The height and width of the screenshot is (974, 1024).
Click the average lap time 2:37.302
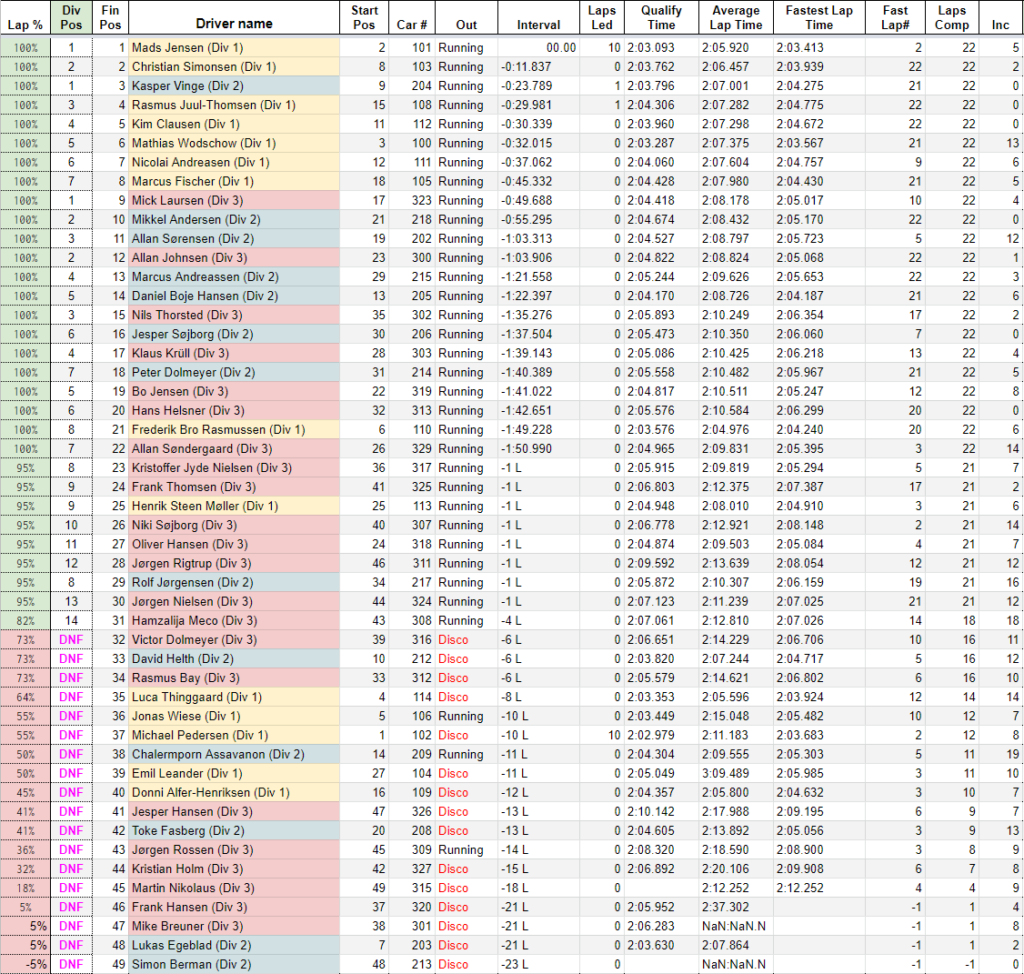tap(726, 907)
